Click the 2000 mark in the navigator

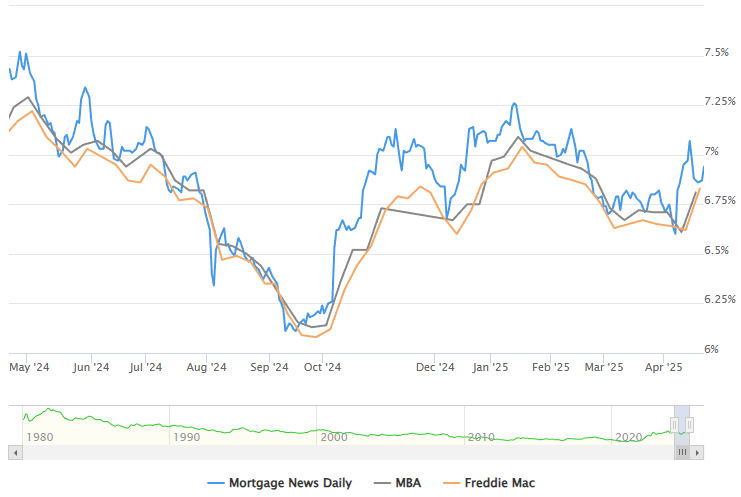tap(333, 437)
